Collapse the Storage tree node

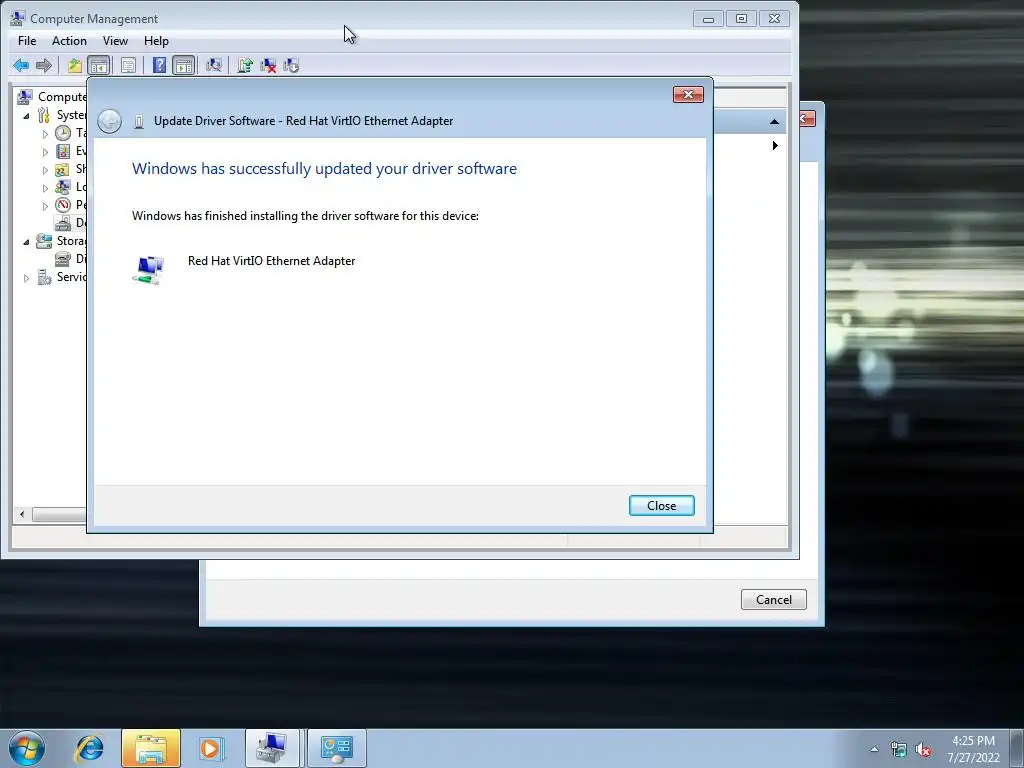[x=26, y=242]
